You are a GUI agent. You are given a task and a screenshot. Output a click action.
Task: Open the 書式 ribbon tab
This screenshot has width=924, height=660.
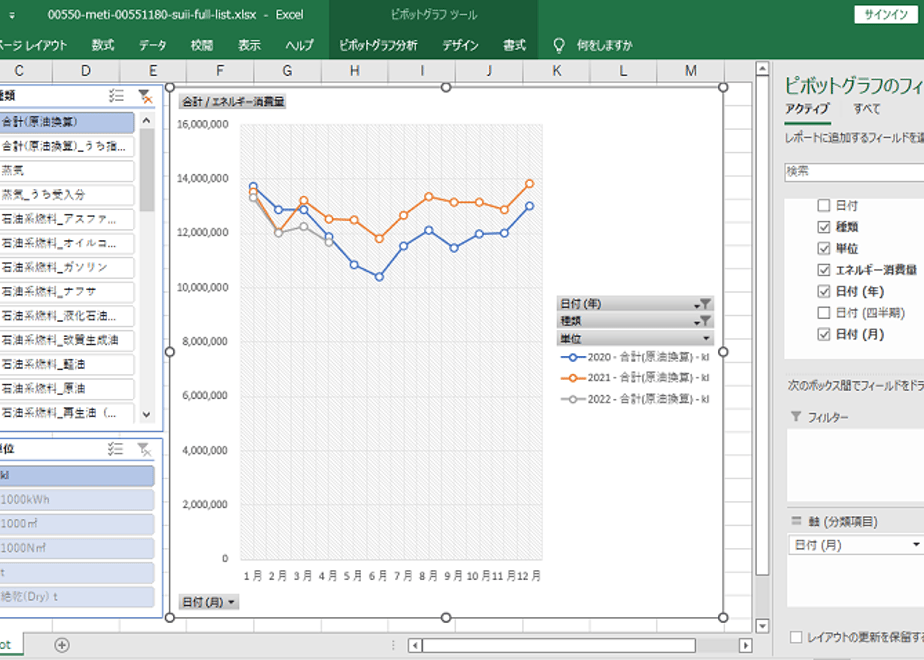click(x=514, y=45)
